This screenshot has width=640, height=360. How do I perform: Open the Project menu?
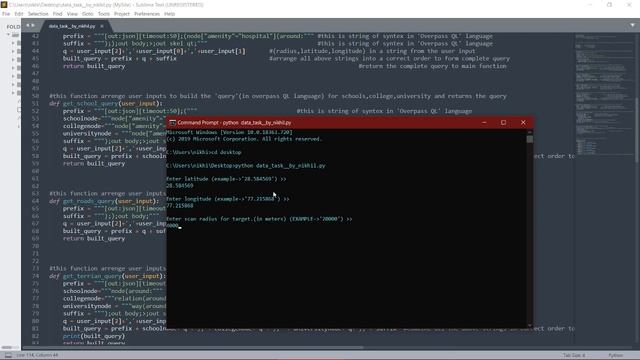[122, 14]
